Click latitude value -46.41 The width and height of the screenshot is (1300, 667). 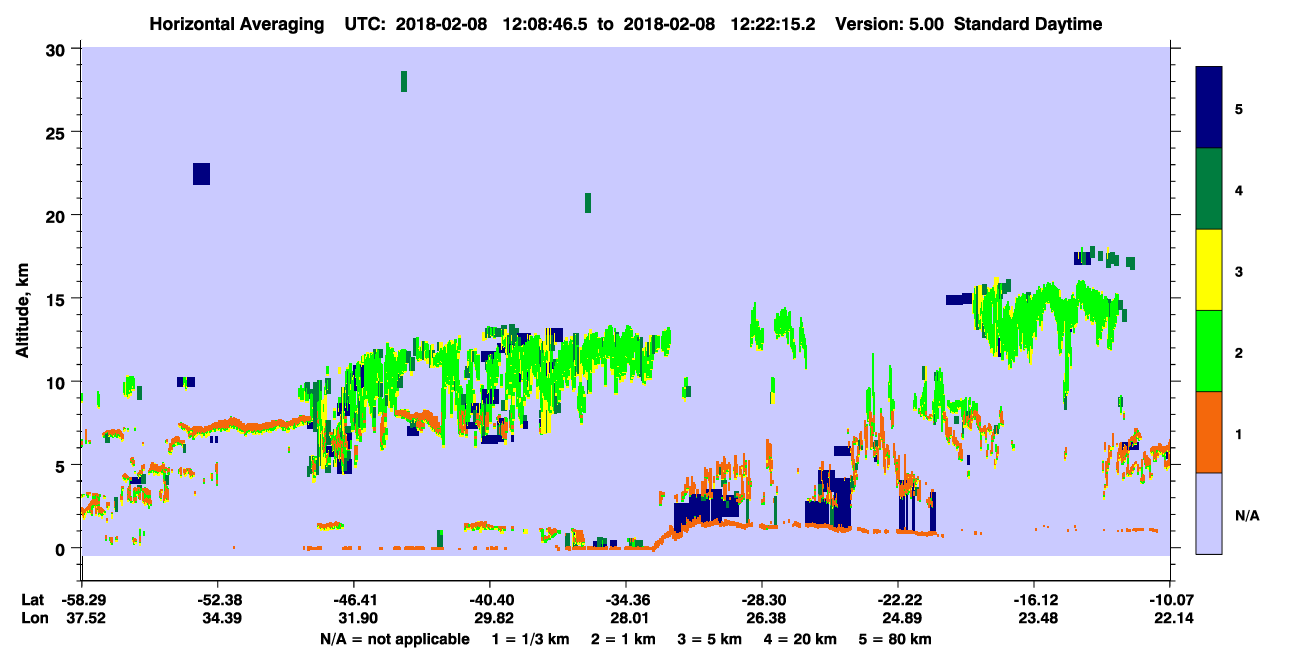click(x=354, y=600)
